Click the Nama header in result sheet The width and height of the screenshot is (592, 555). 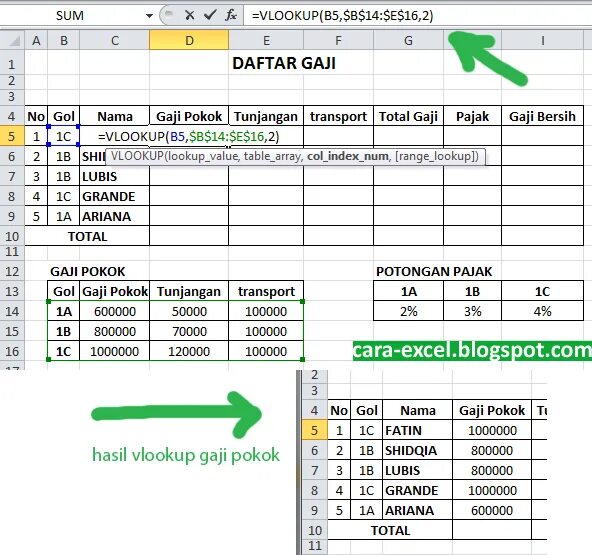point(418,410)
